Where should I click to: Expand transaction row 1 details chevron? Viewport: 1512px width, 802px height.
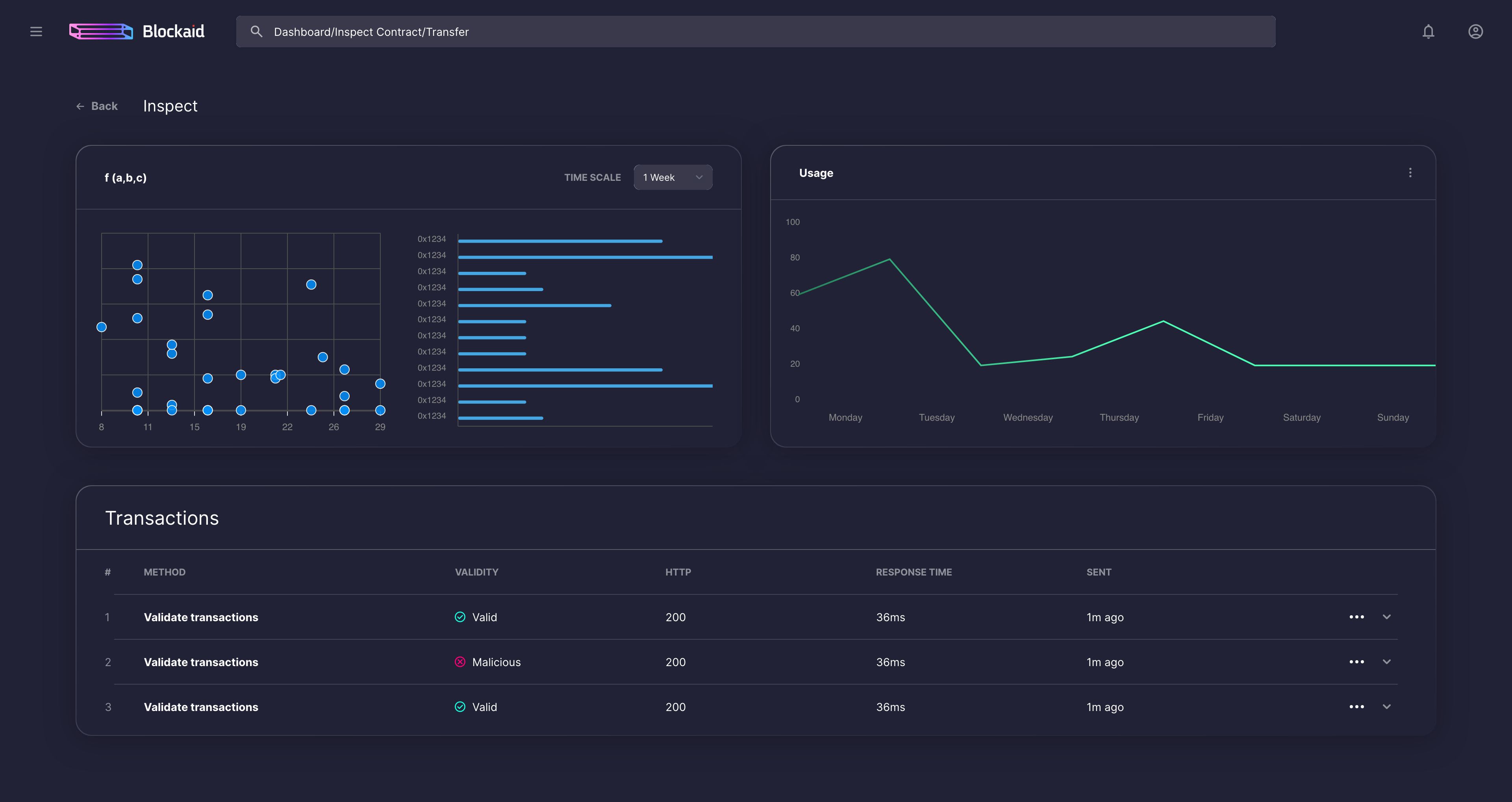click(1386, 617)
